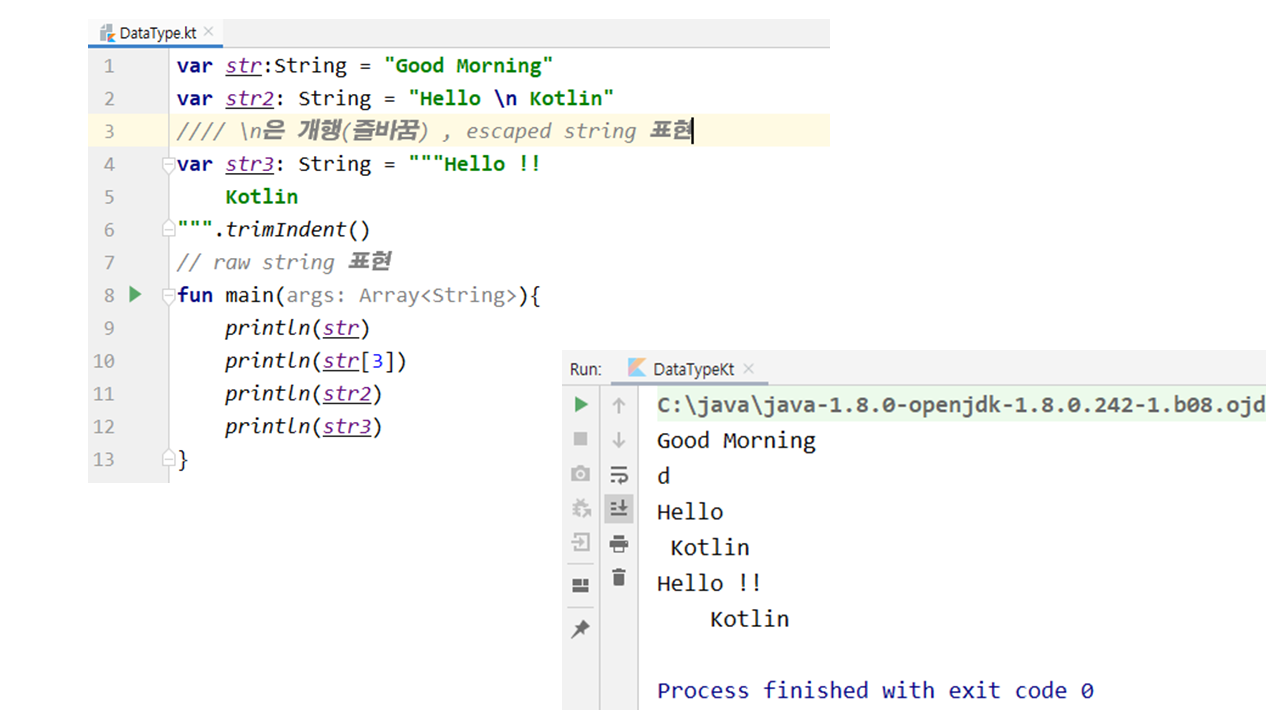The width and height of the screenshot is (1280, 720).
Task: Click the Exit arrow icon in Run panel
Action: click(581, 543)
